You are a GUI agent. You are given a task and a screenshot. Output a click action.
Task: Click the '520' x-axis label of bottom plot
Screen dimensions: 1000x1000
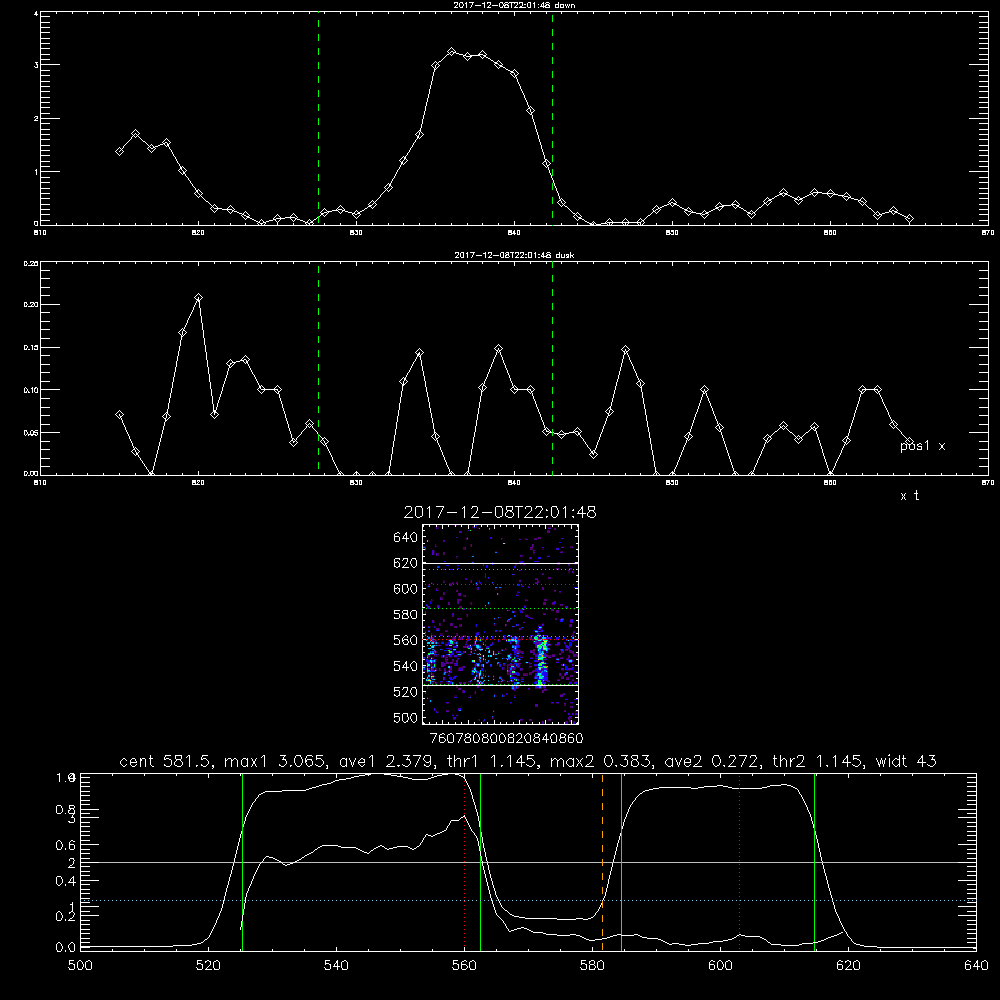pyautogui.click(x=208, y=965)
